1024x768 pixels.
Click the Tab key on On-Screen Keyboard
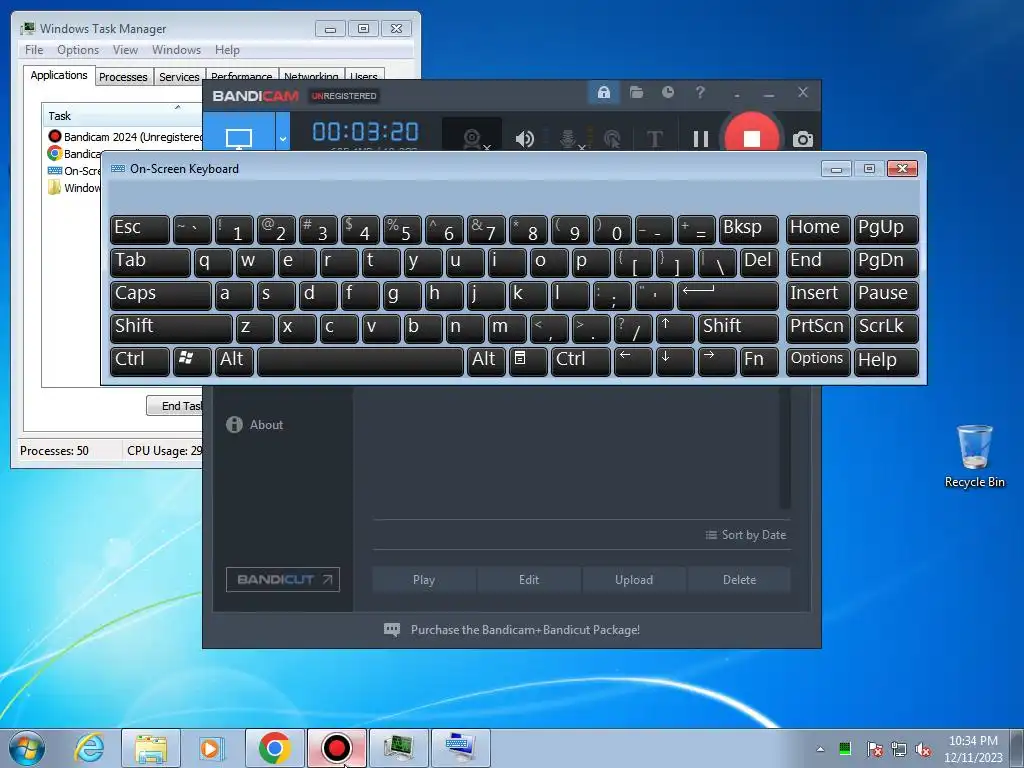point(150,262)
